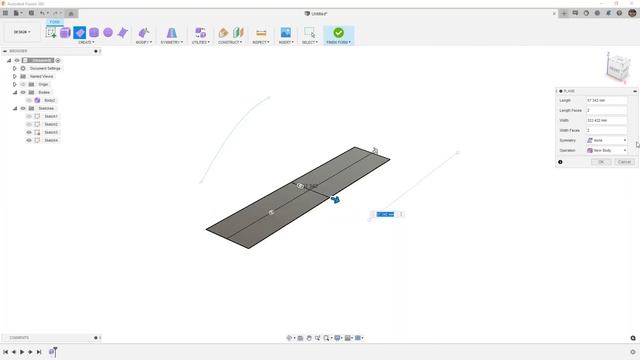Screen dimensions: 640x360
Task: Collapse the Bodies folder node
Action: click(15, 92)
